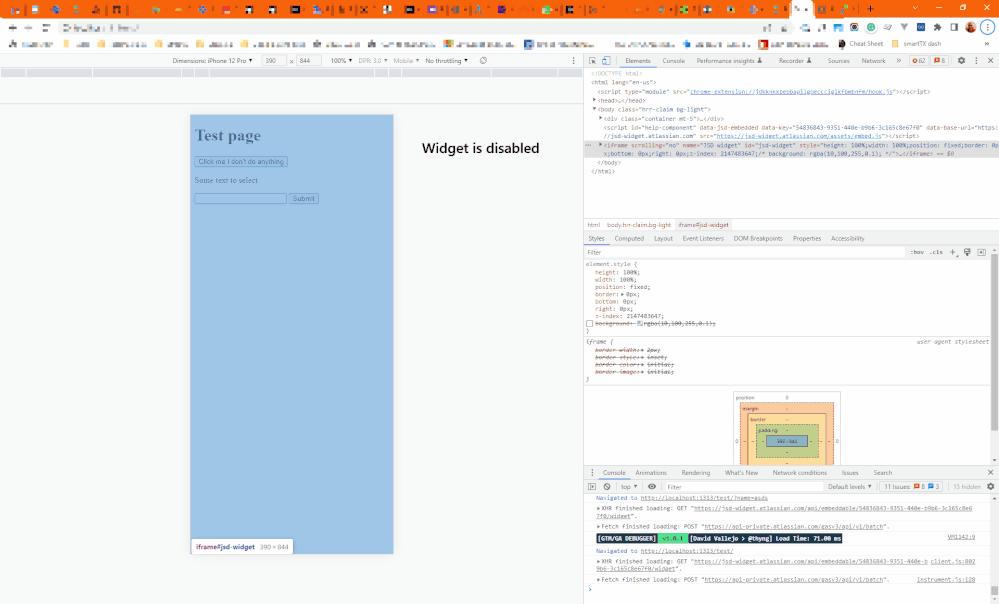This screenshot has height=604, width=999.
Task: Open the instrument.js:128 source link
Action: click(x=945, y=580)
